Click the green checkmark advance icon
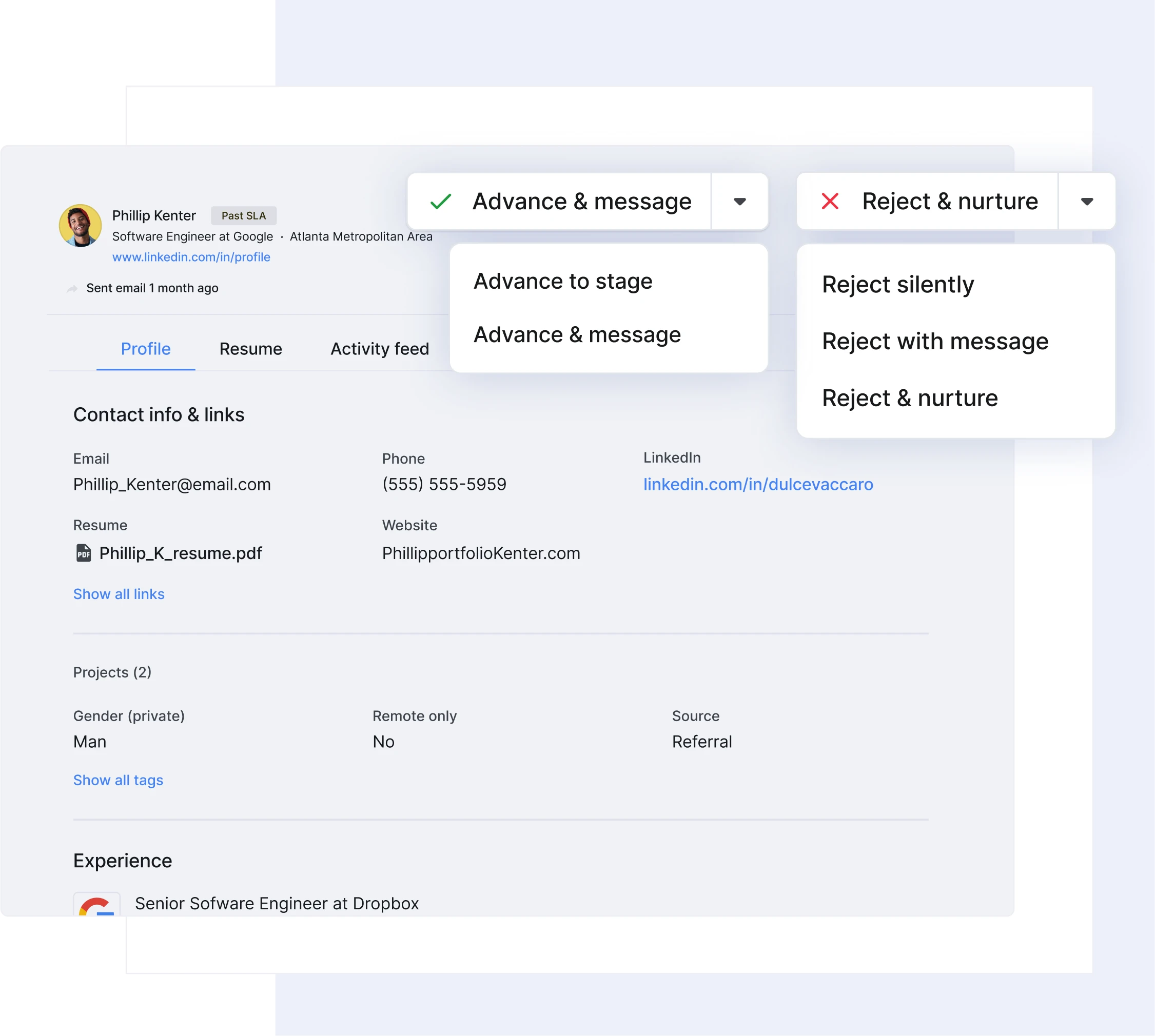The height and width of the screenshot is (1036, 1155). (441, 200)
